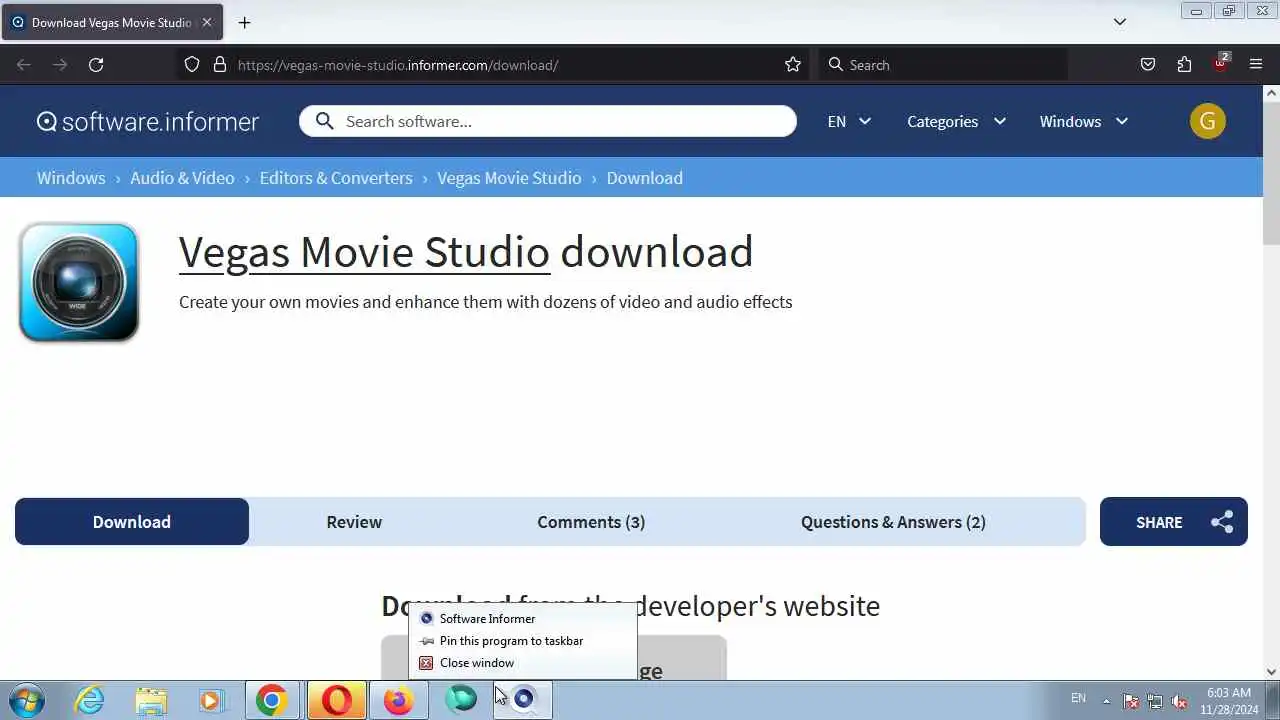1280x720 pixels.
Task: Click the magnifier icon in Search software box
Action: click(324, 121)
